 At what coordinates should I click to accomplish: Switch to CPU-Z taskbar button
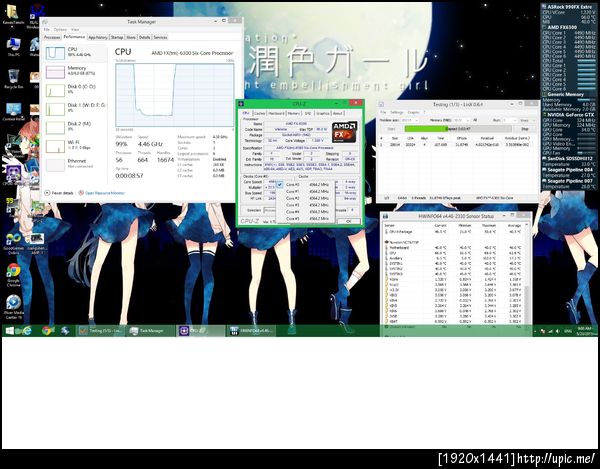coord(201,331)
